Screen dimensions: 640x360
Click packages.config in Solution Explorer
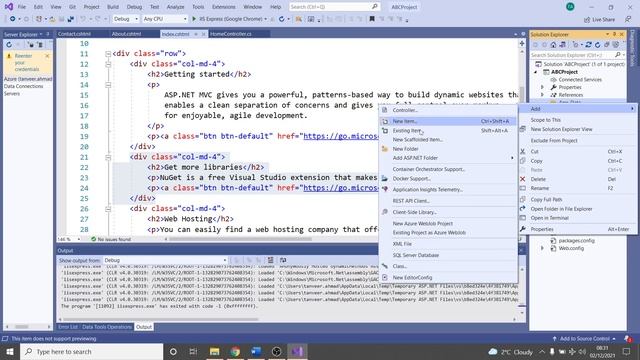[x=576, y=241]
